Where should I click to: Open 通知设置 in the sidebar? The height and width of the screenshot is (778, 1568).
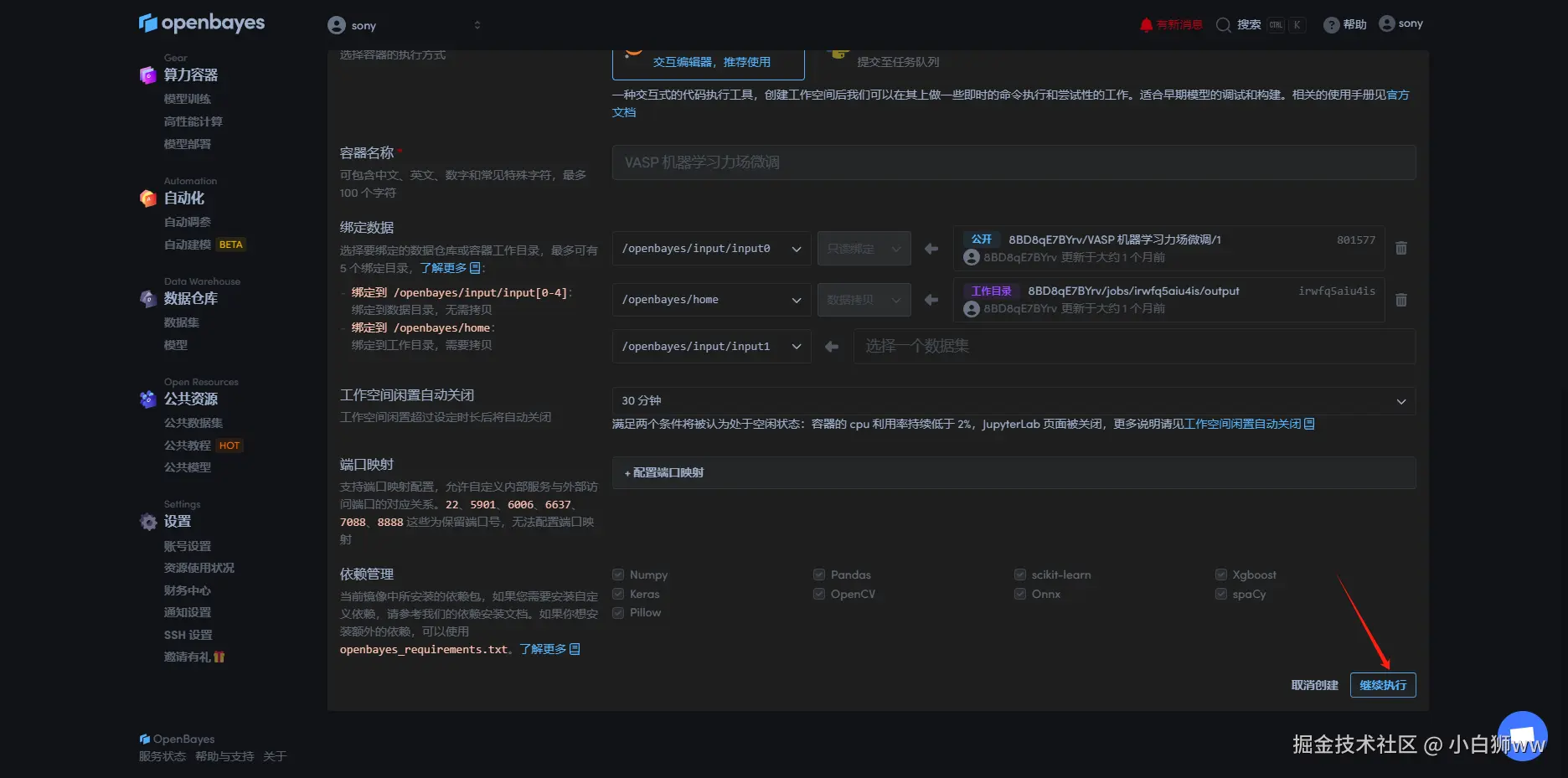click(188, 612)
